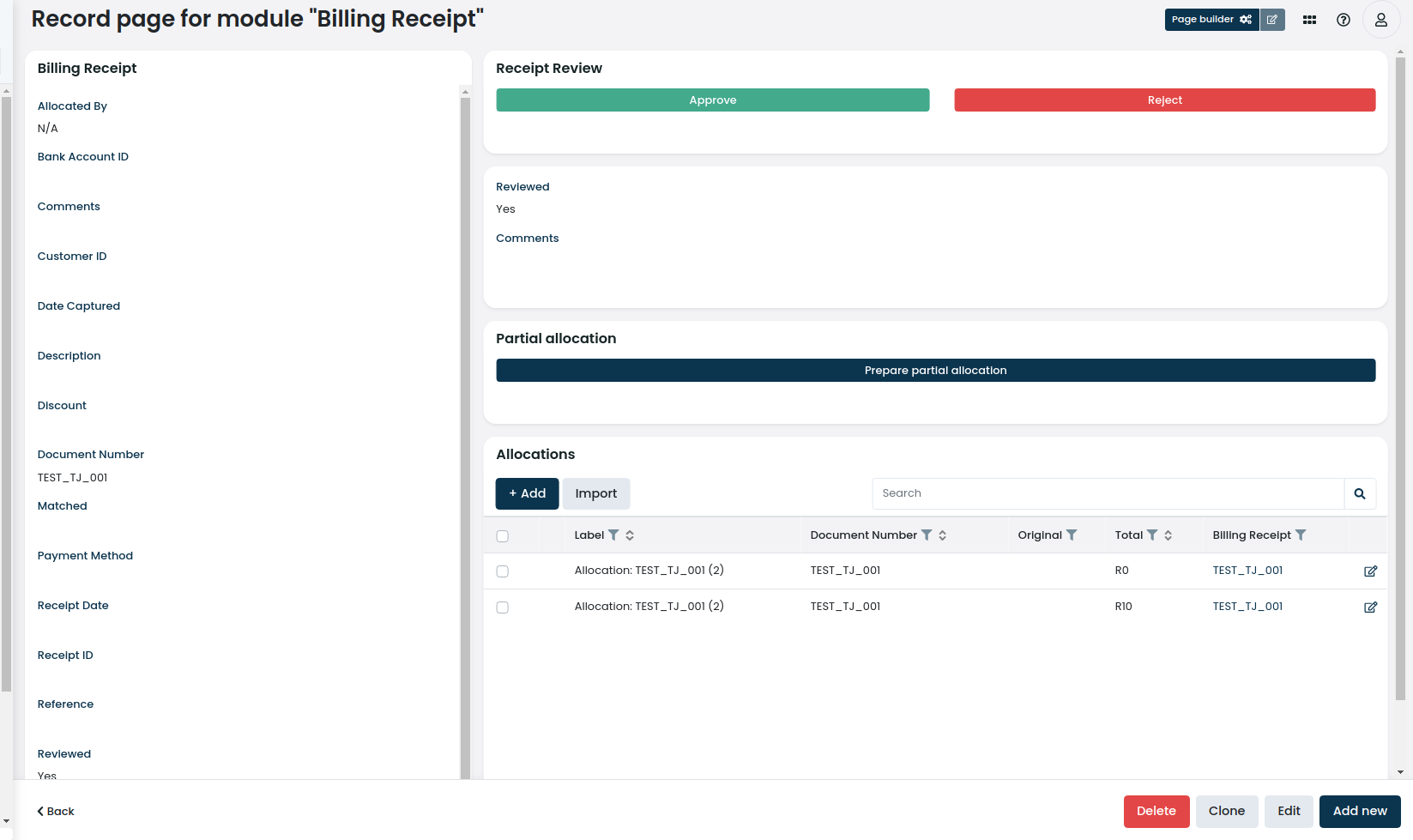
Task: Open the user profile icon
Action: point(1381,20)
